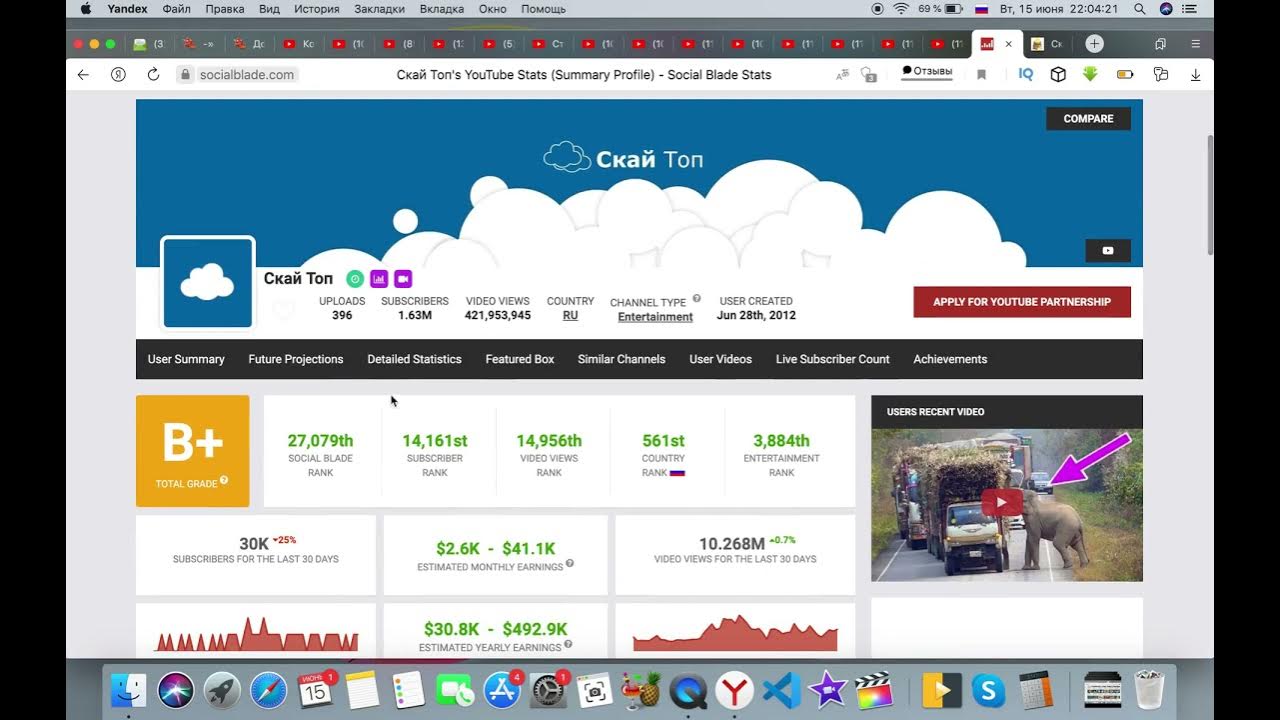Play the users recent video thumbnail
This screenshot has width=1280, height=720.
(x=1007, y=505)
